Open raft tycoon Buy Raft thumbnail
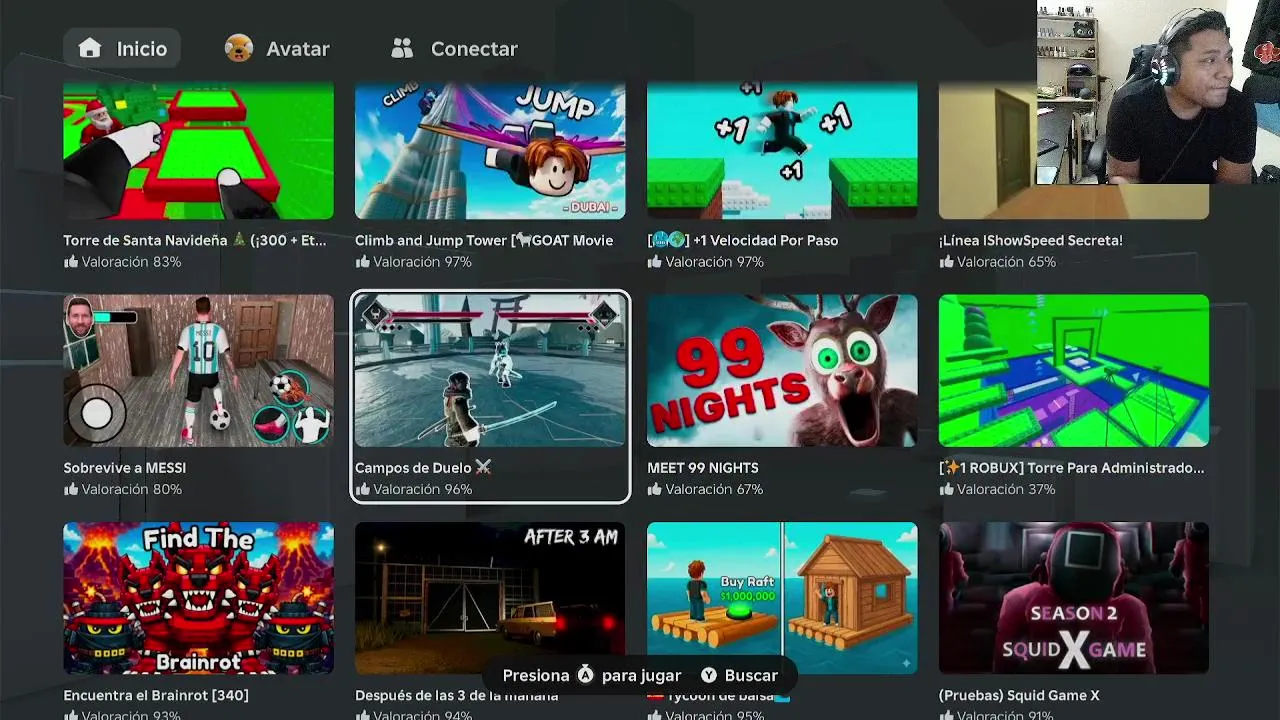 click(782, 598)
